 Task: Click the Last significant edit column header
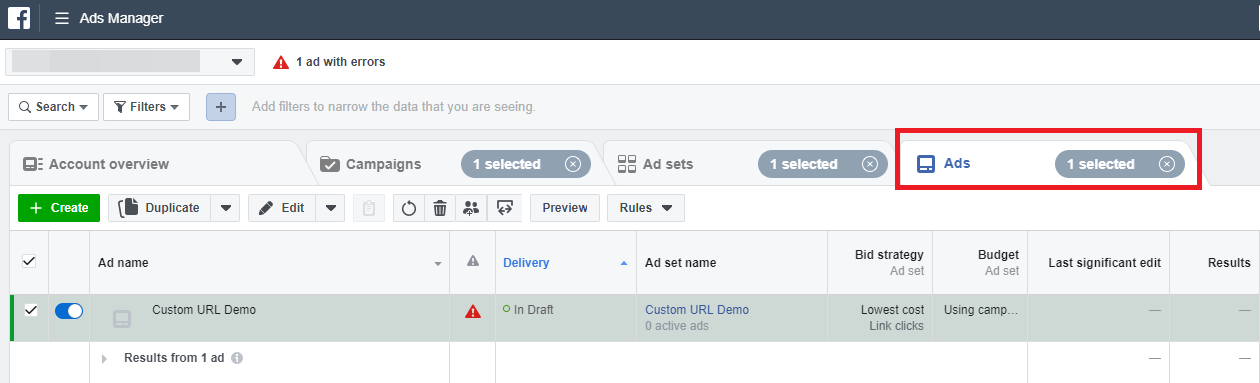pyautogui.click(x=1104, y=263)
